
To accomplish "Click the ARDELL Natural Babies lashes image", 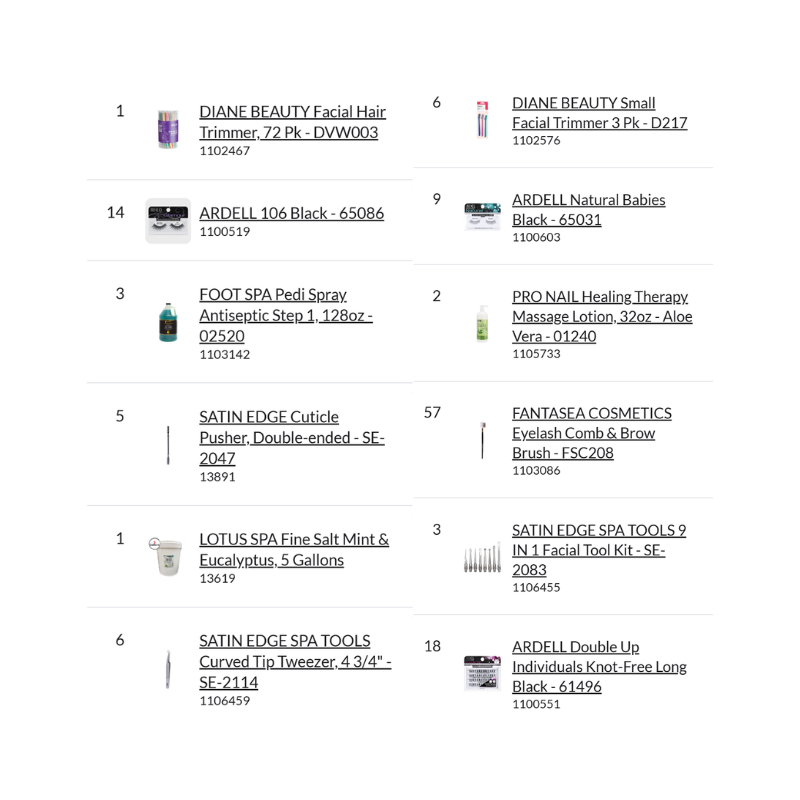I will click(482, 217).
